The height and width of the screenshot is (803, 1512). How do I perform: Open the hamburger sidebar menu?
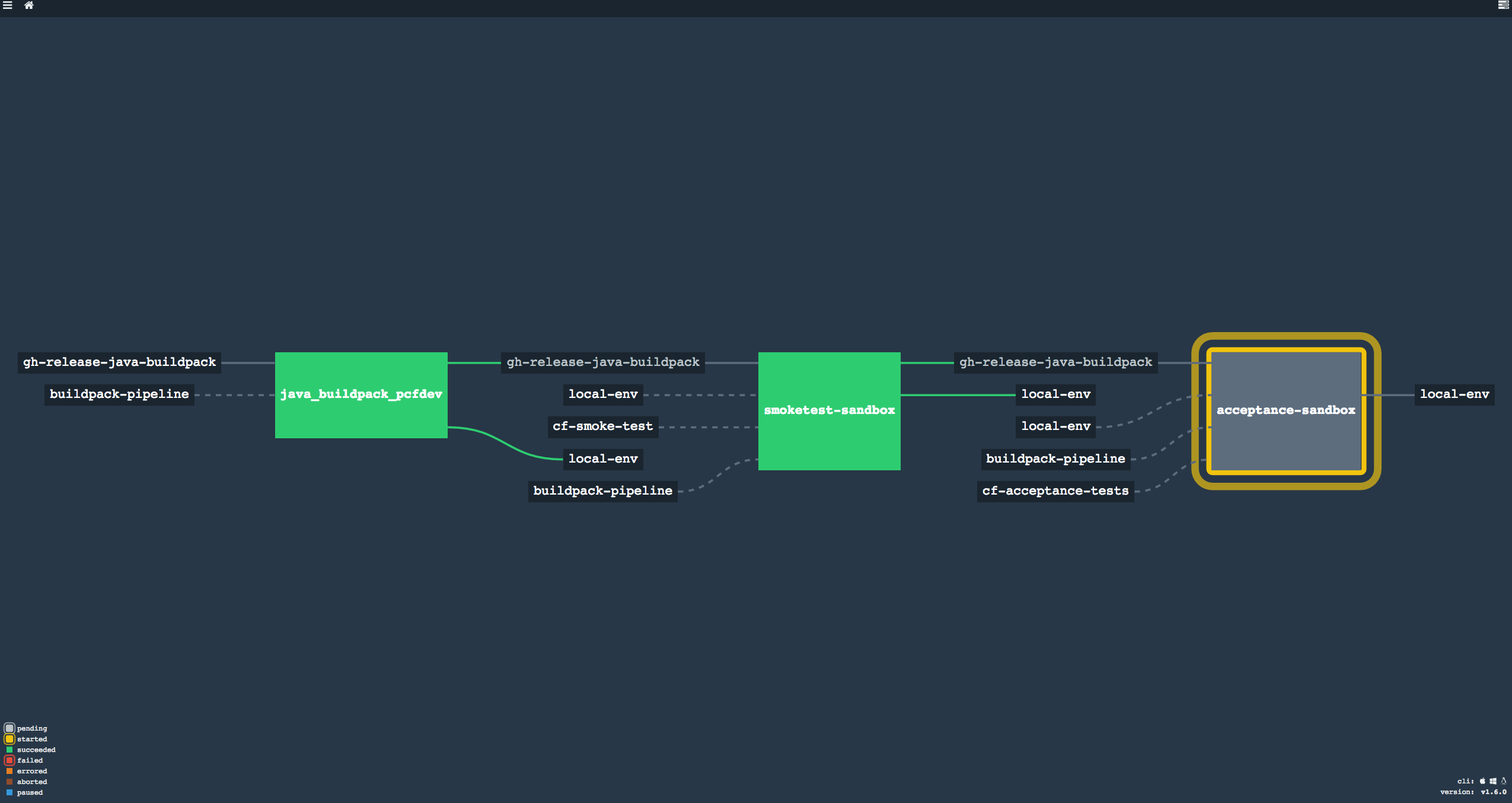8,5
